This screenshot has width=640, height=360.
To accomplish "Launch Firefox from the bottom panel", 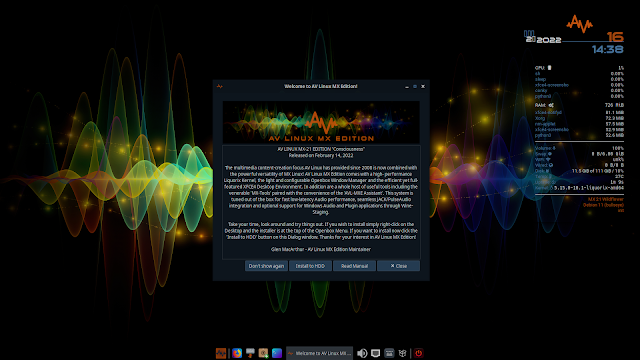I will (x=237, y=353).
